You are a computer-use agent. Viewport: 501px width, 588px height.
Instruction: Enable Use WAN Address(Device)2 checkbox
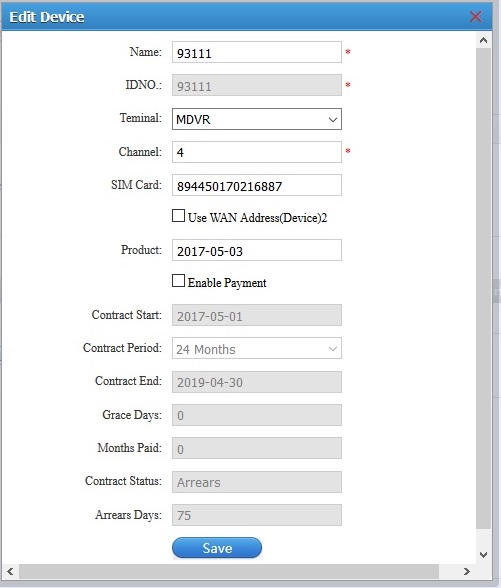[178, 216]
